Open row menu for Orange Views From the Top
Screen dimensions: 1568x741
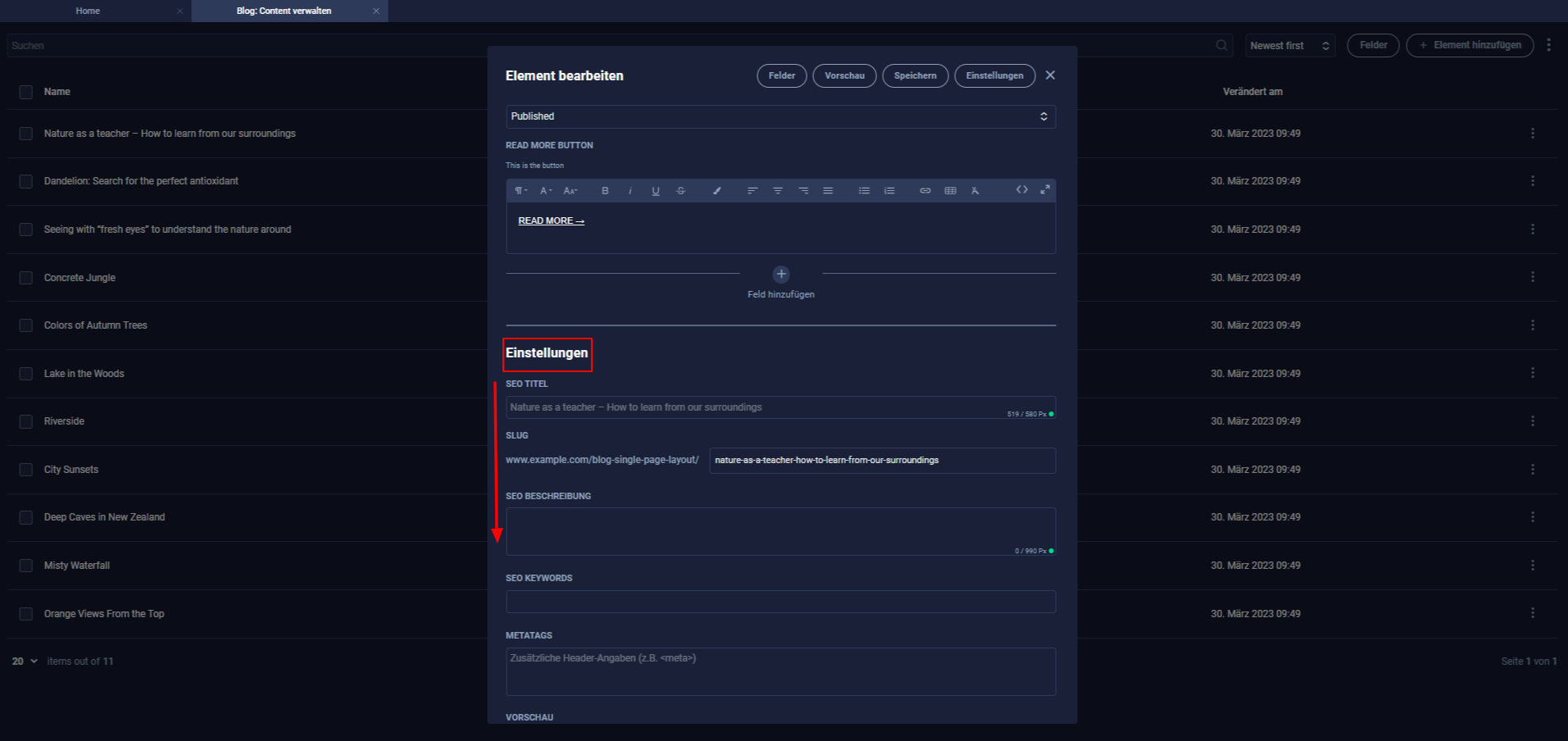(1533, 613)
